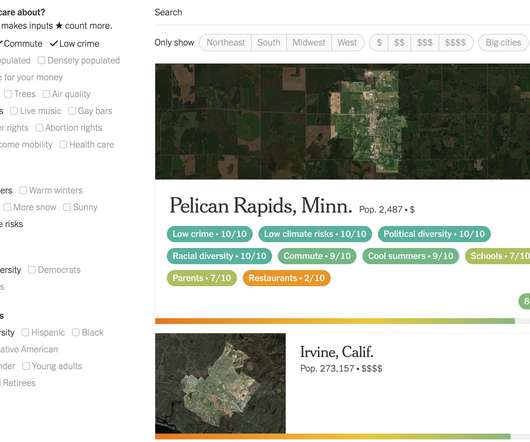
Task: Filter results to Midwest region
Action: (x=309, y=43)
